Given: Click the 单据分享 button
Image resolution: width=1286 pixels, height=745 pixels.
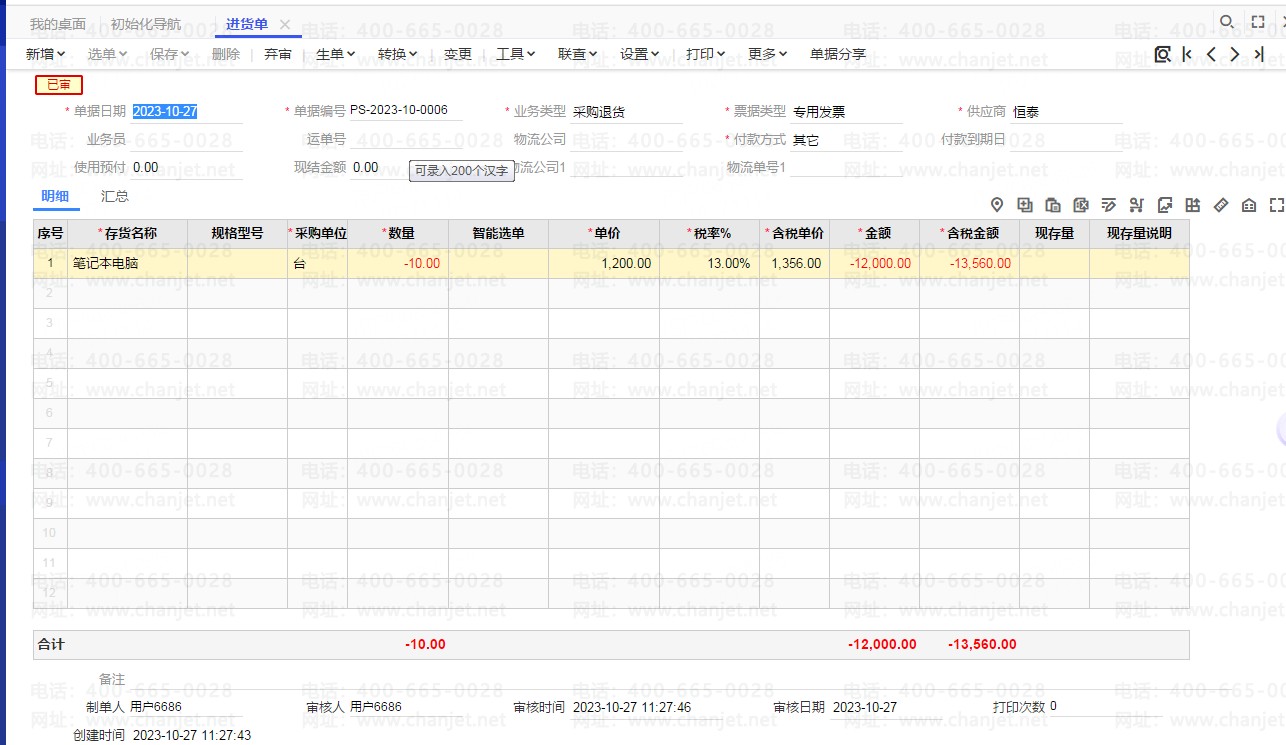Looking at the screenshot, I should tap(838, 54).
